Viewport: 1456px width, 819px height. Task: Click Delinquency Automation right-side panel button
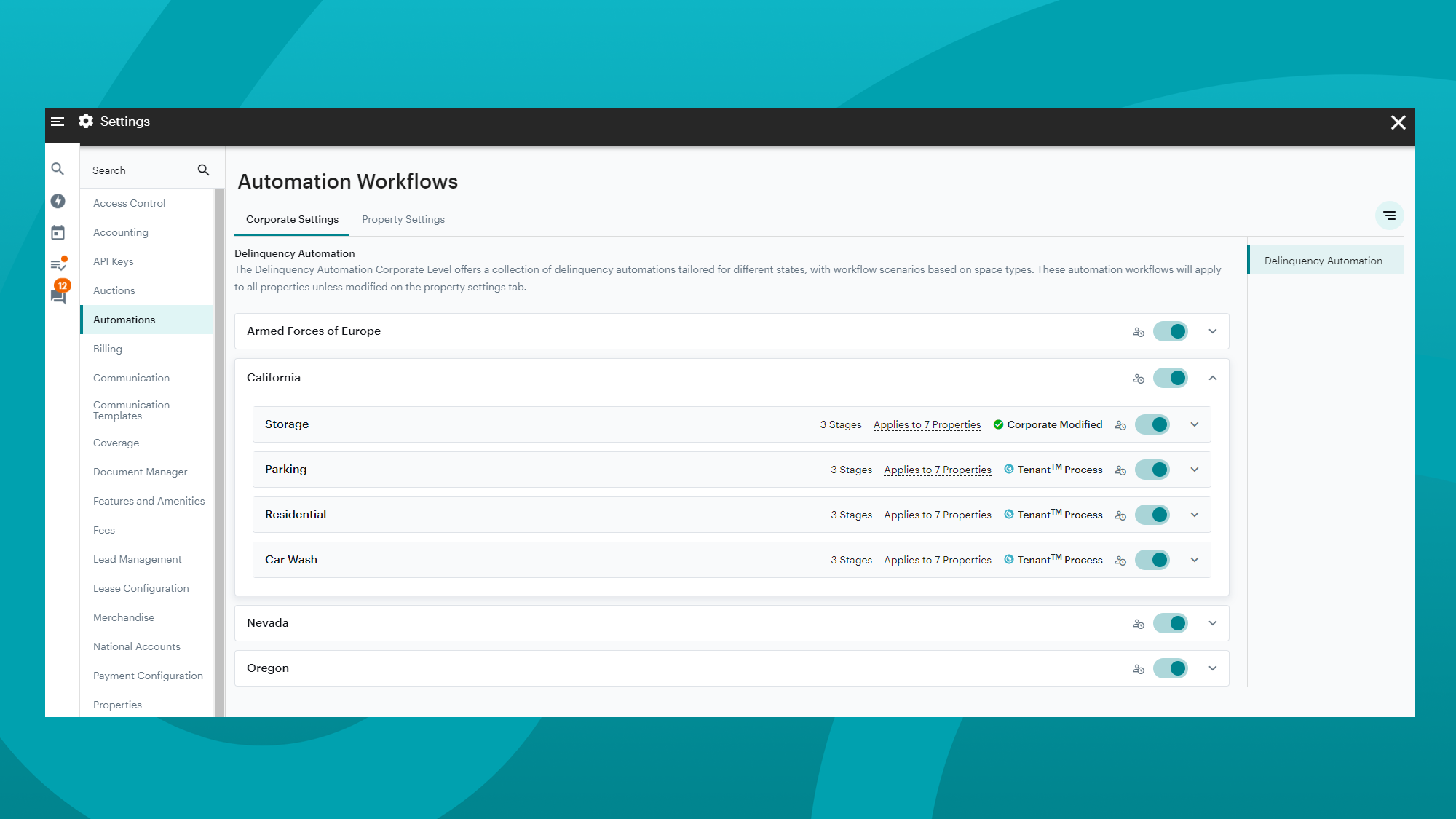1324,261
